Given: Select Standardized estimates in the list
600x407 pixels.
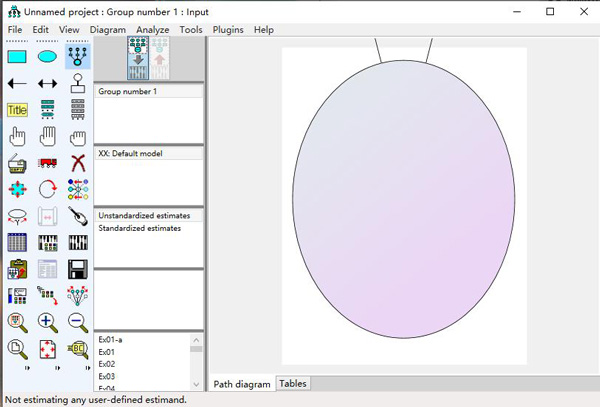Looking at the screenshot, I should 139,228.
